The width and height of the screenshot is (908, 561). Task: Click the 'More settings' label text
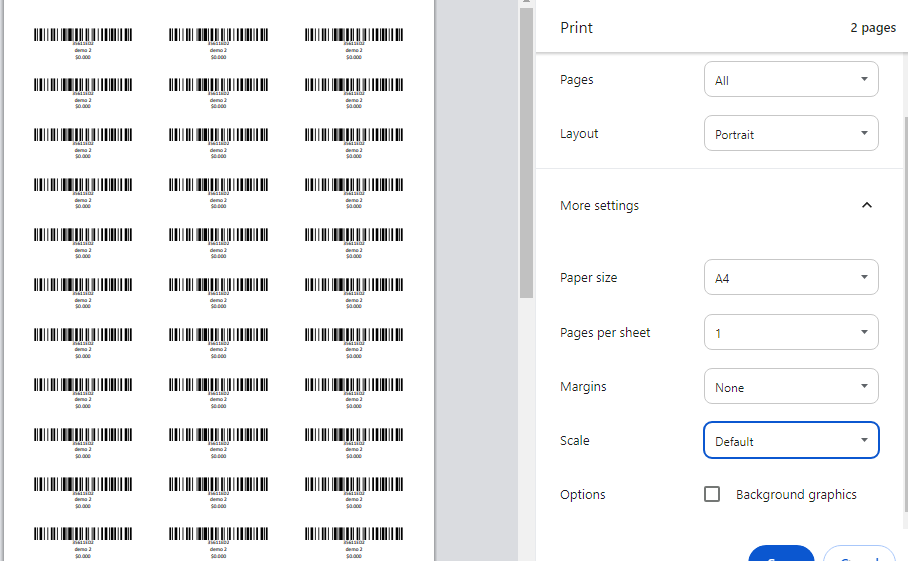[599, 206]
